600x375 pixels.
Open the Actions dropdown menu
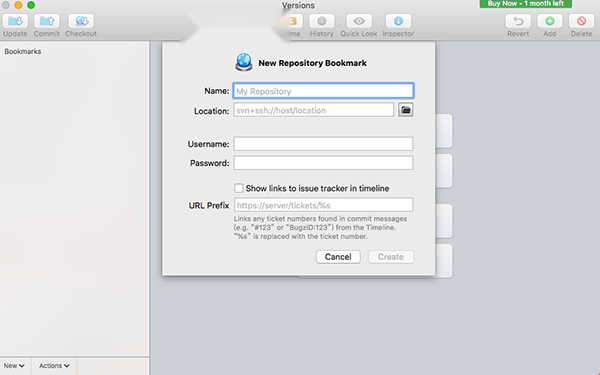pyautogui.click(x=54, y=366)
